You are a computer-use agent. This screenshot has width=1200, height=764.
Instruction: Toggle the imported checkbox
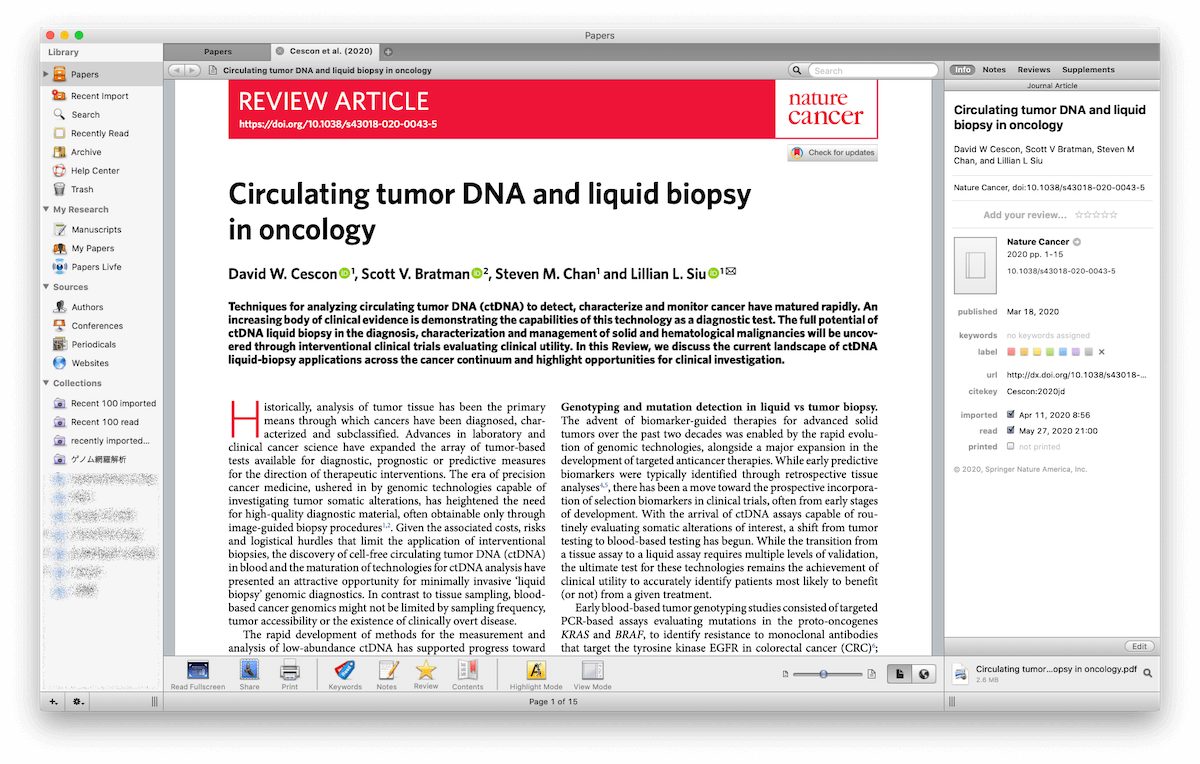pos(1011,414)
